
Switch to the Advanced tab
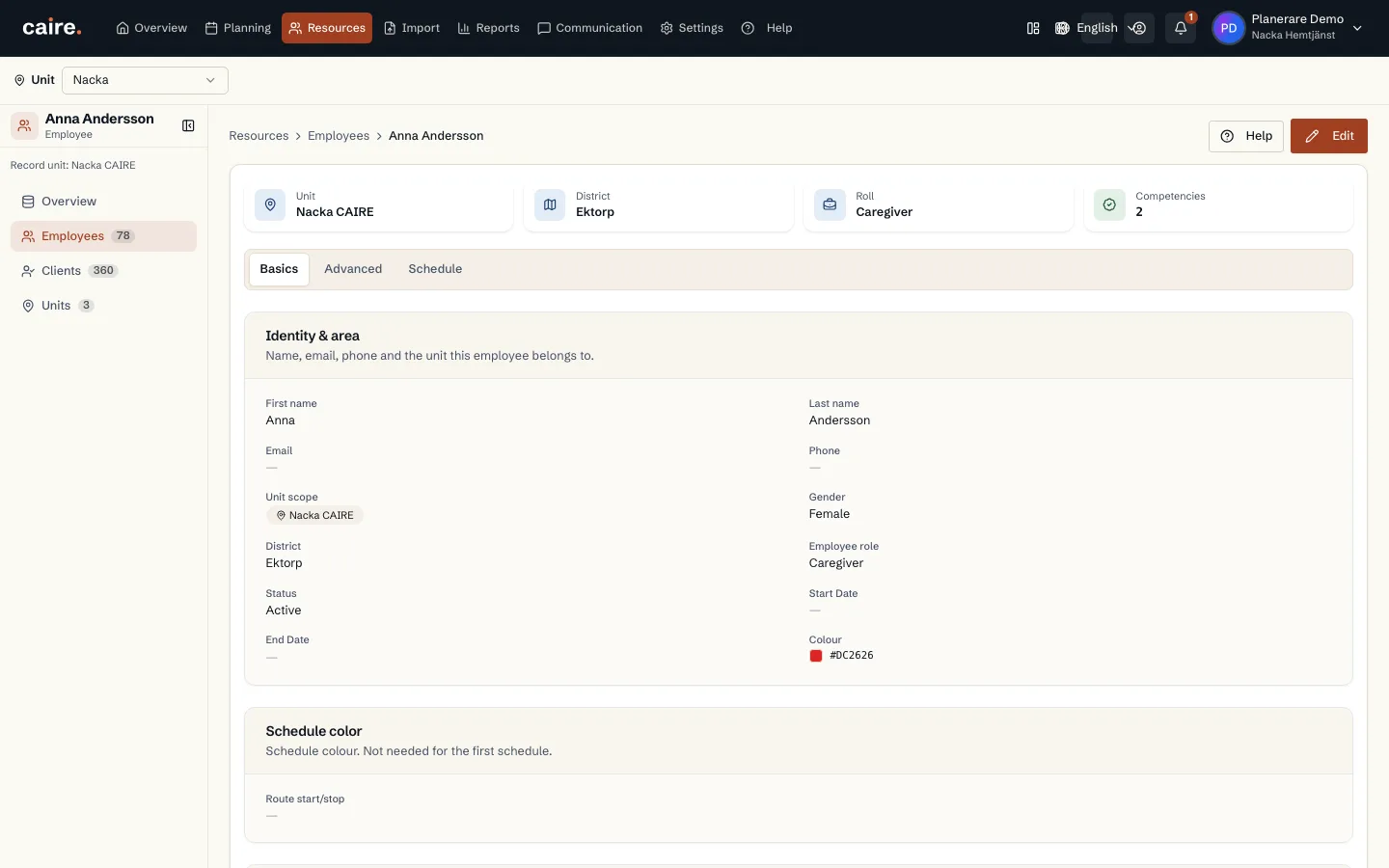click(x=353, y=269)
